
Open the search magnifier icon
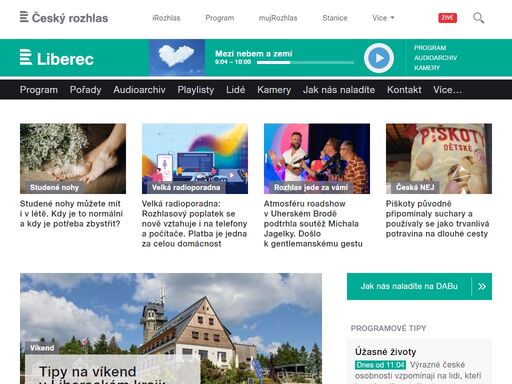pos(478,18)
